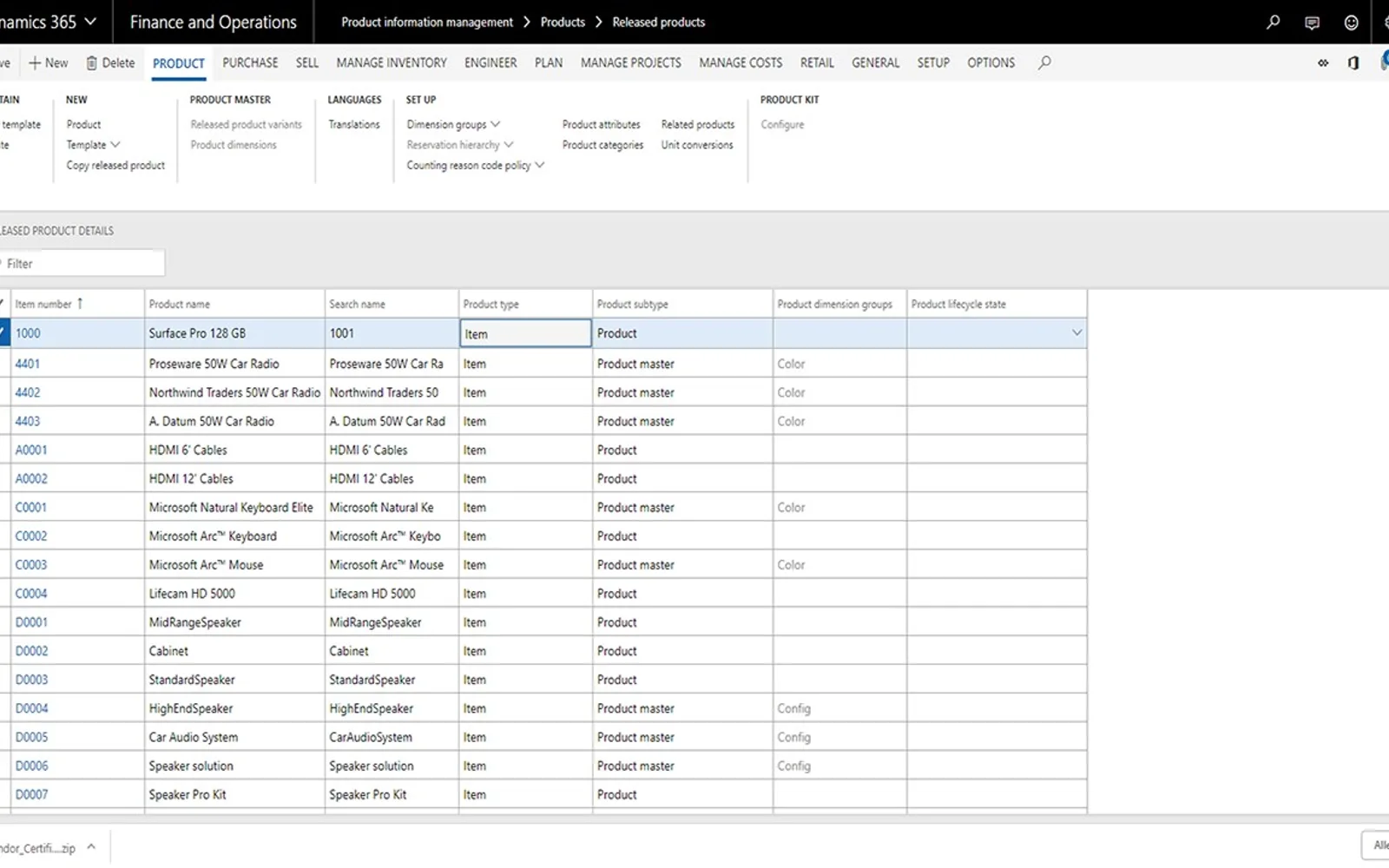Open Translations under LANGUAGES
The height and width of the screenshot is (868, 1389).
click(354, 124)
